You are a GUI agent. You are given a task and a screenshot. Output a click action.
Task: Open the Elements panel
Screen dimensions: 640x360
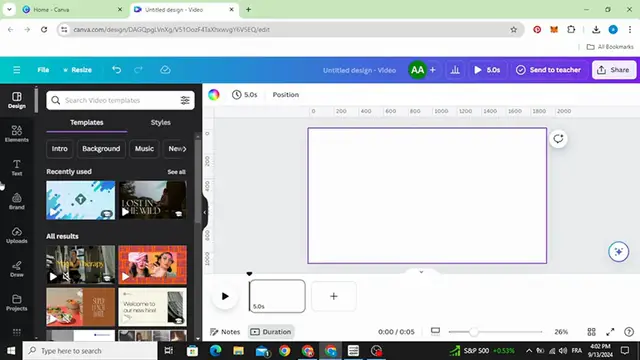[x=17, y=133]
